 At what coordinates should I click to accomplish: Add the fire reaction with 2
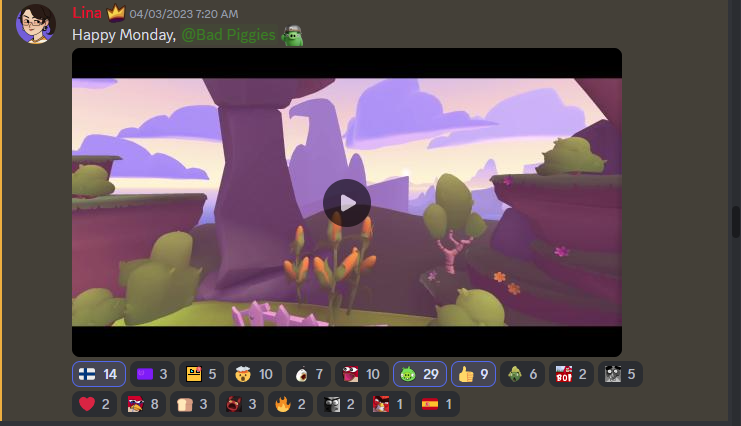tap(290, 404)
